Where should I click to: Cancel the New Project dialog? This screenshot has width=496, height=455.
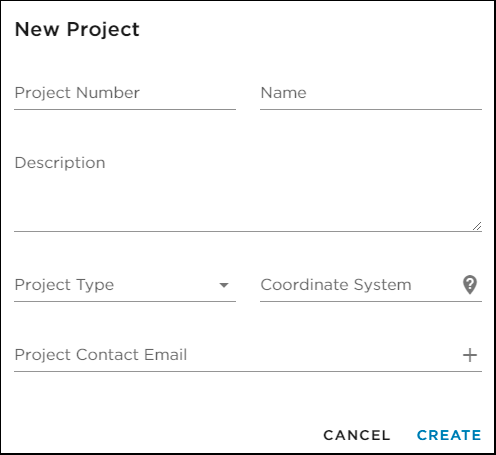point(357,435)
